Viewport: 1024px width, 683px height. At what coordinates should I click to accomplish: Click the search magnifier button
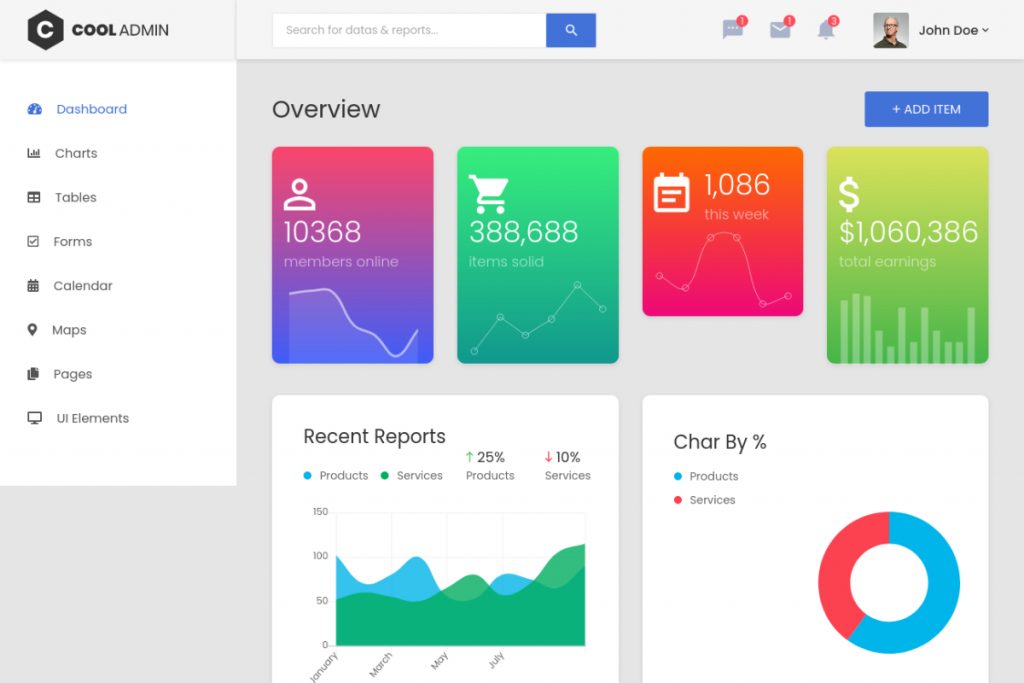570,30
